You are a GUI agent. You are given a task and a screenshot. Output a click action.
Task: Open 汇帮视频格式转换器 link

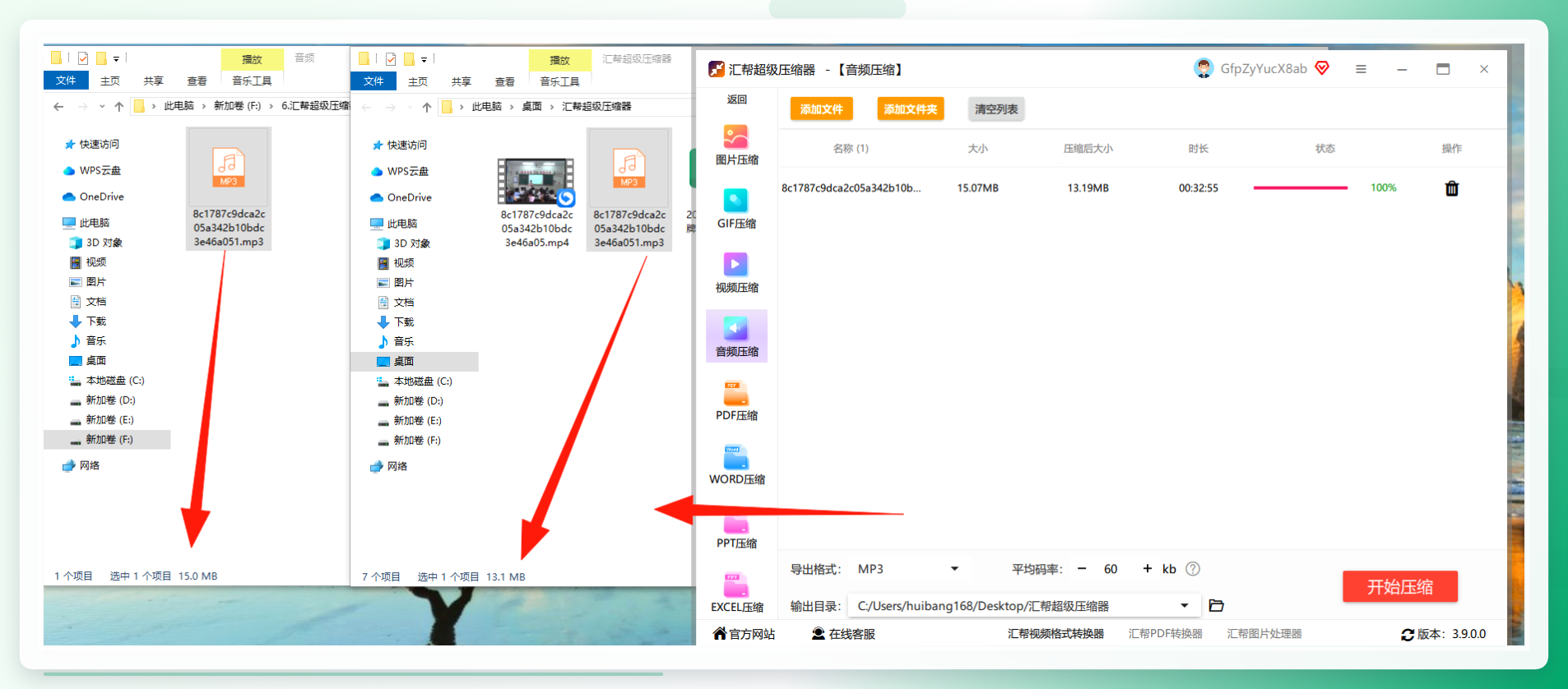[1055, 634]
